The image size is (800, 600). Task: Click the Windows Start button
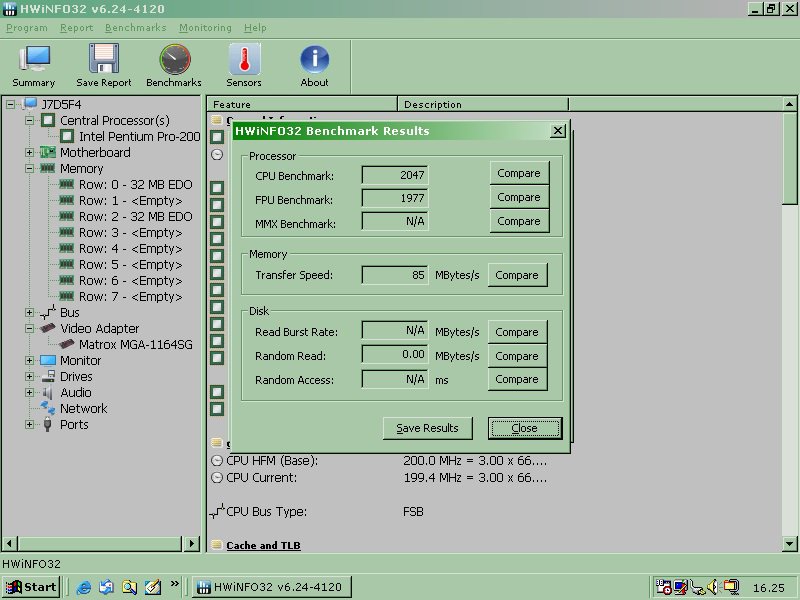pos(30,587)
